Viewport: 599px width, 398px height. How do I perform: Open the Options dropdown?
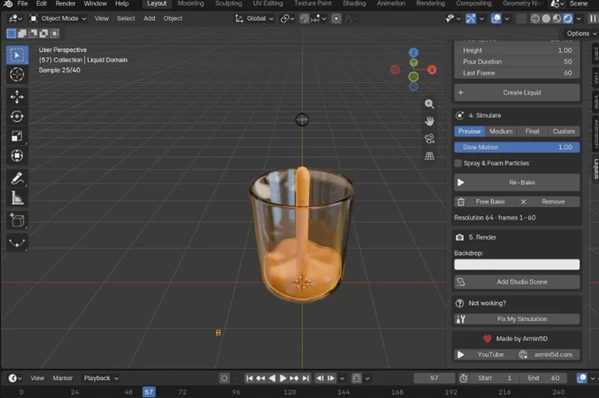(x=581, y=34)
